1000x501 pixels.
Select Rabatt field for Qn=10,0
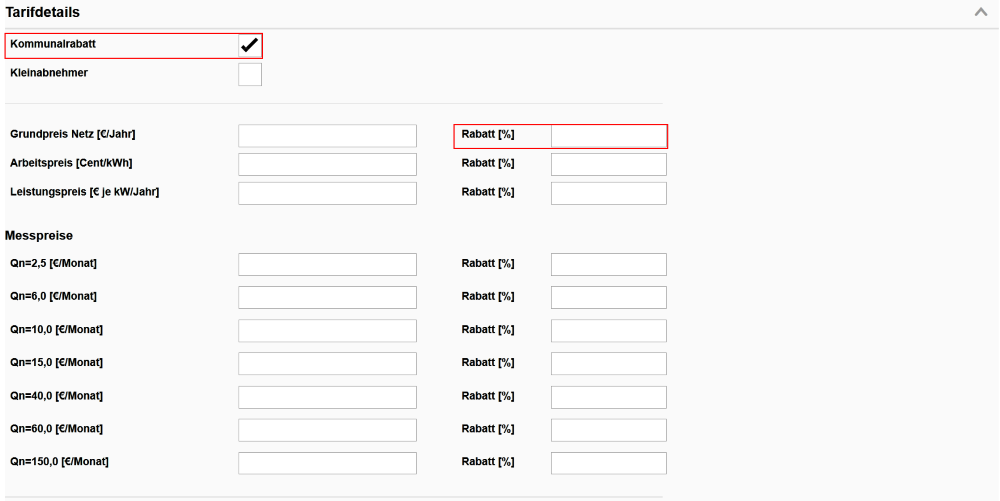click(x=608, y=330)
